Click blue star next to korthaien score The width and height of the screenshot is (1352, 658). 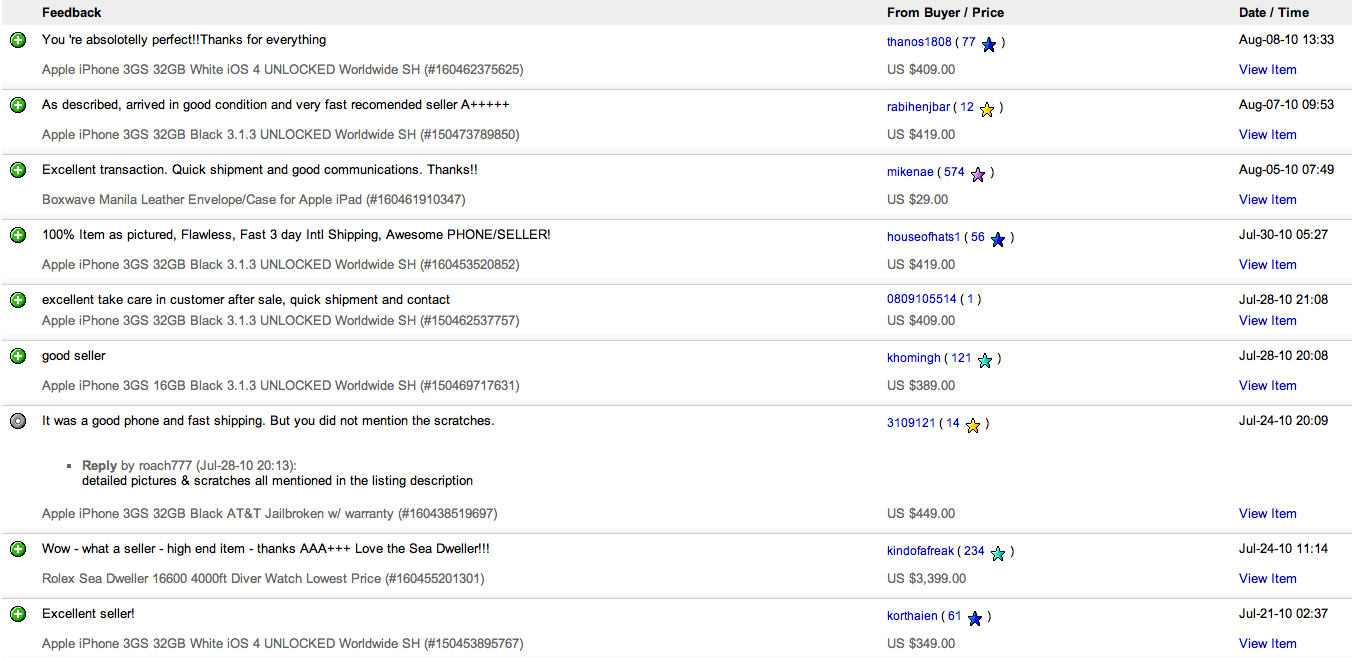coord(975,618)
